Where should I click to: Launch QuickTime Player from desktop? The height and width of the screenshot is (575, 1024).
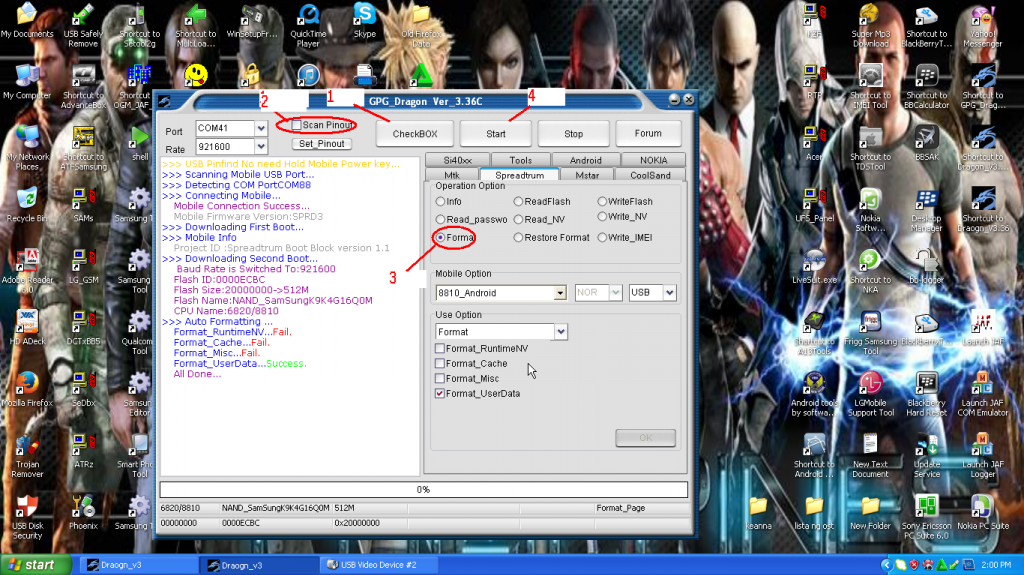coord(308,15)
